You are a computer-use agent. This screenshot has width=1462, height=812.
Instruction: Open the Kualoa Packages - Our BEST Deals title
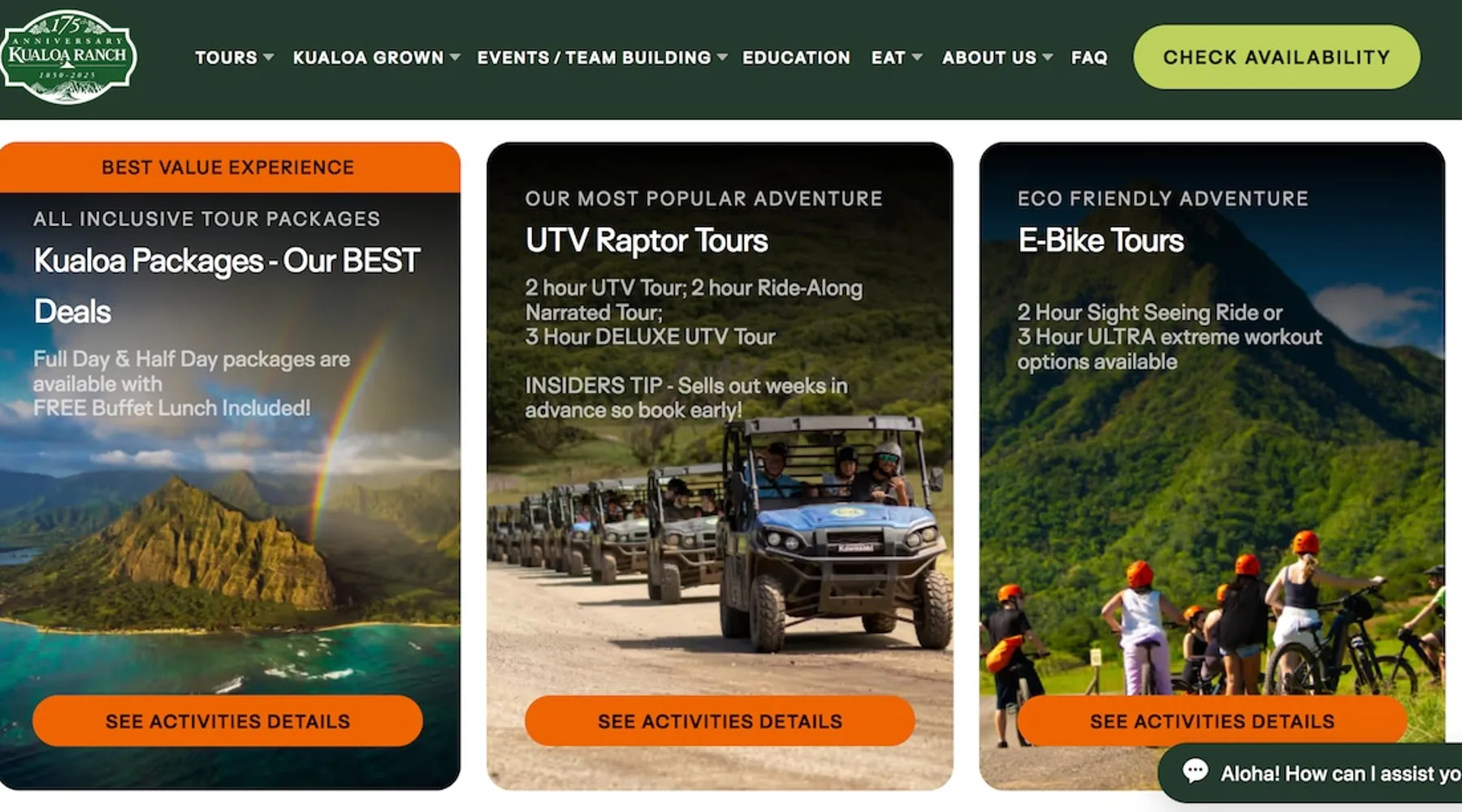tap(227, 286)
